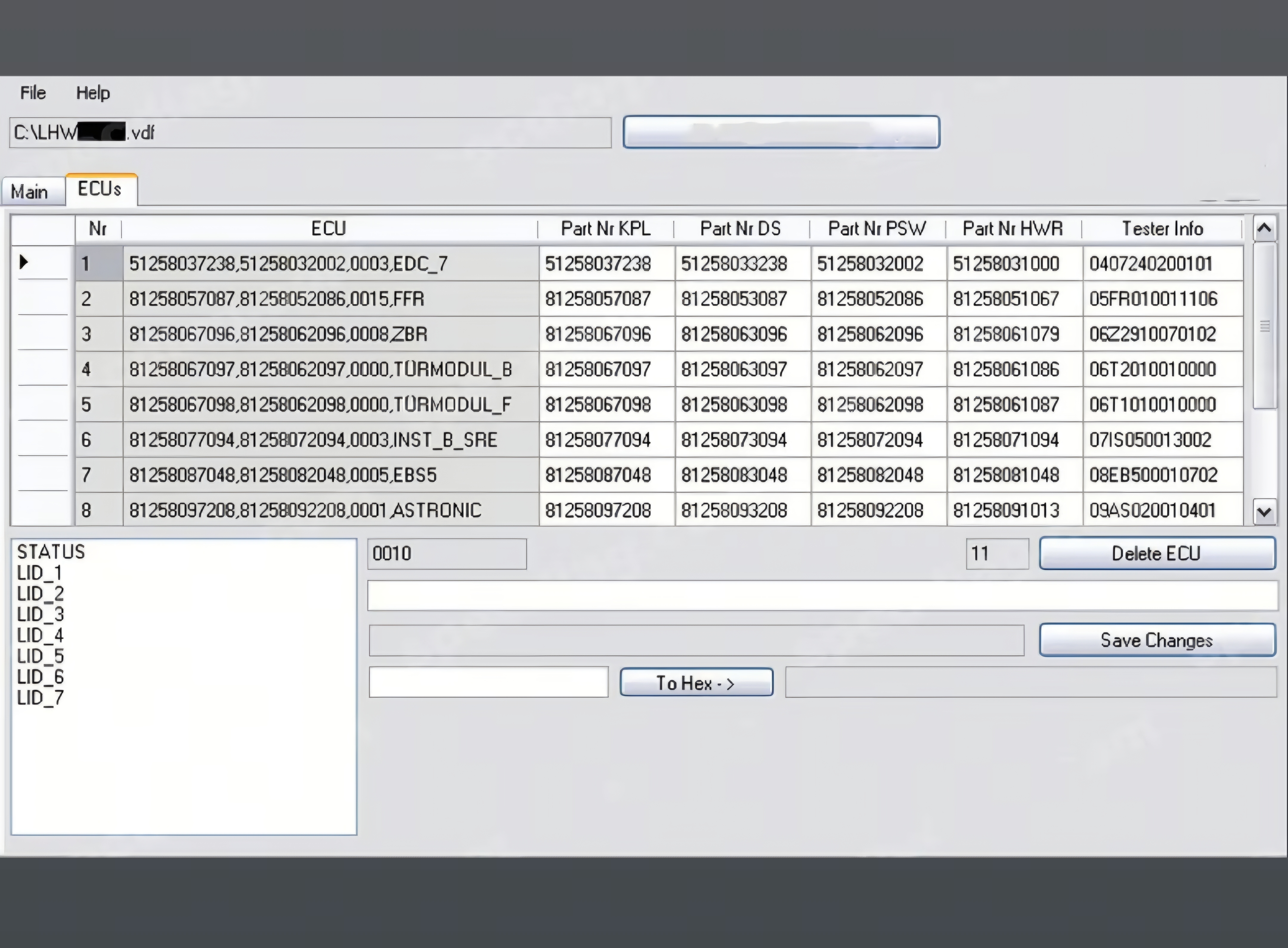This screenshot has width=1288, height=948.
Task: Select the ASTRONIC ECU cell
Action: [x=331, y=509]
